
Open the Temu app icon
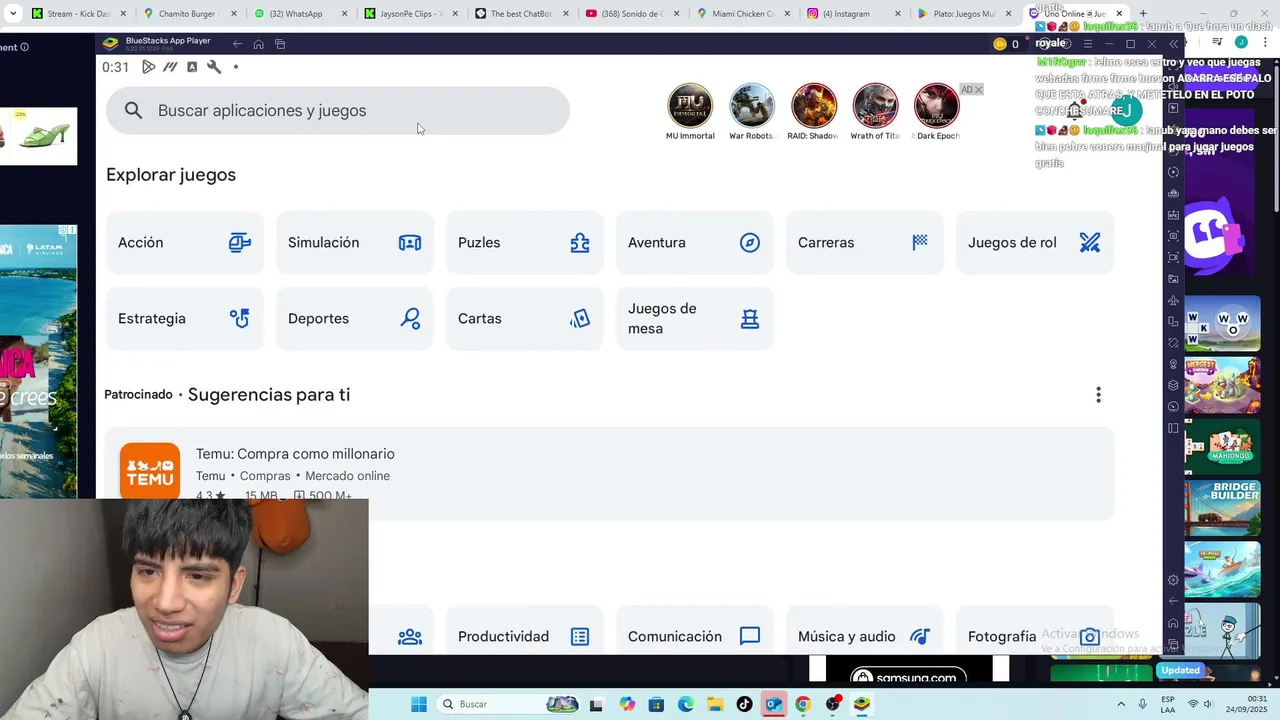pos(150,471)
